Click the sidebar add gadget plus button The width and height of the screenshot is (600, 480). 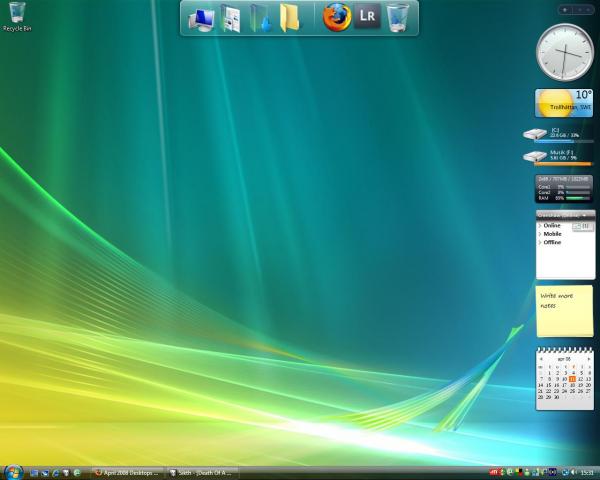pos(565,10)
